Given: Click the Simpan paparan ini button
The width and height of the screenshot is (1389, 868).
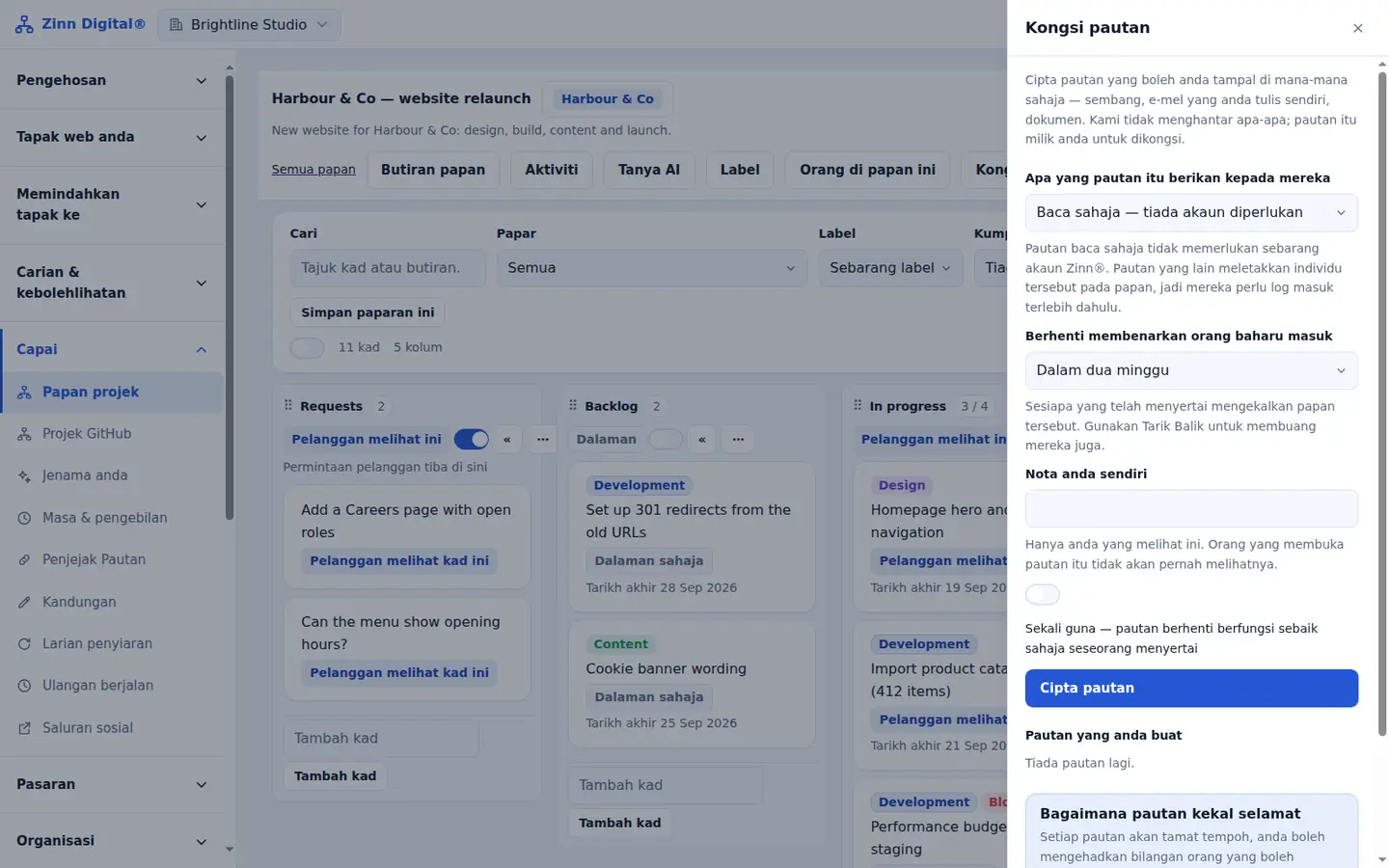Looking at the screenshot, I should pos(368,312).
